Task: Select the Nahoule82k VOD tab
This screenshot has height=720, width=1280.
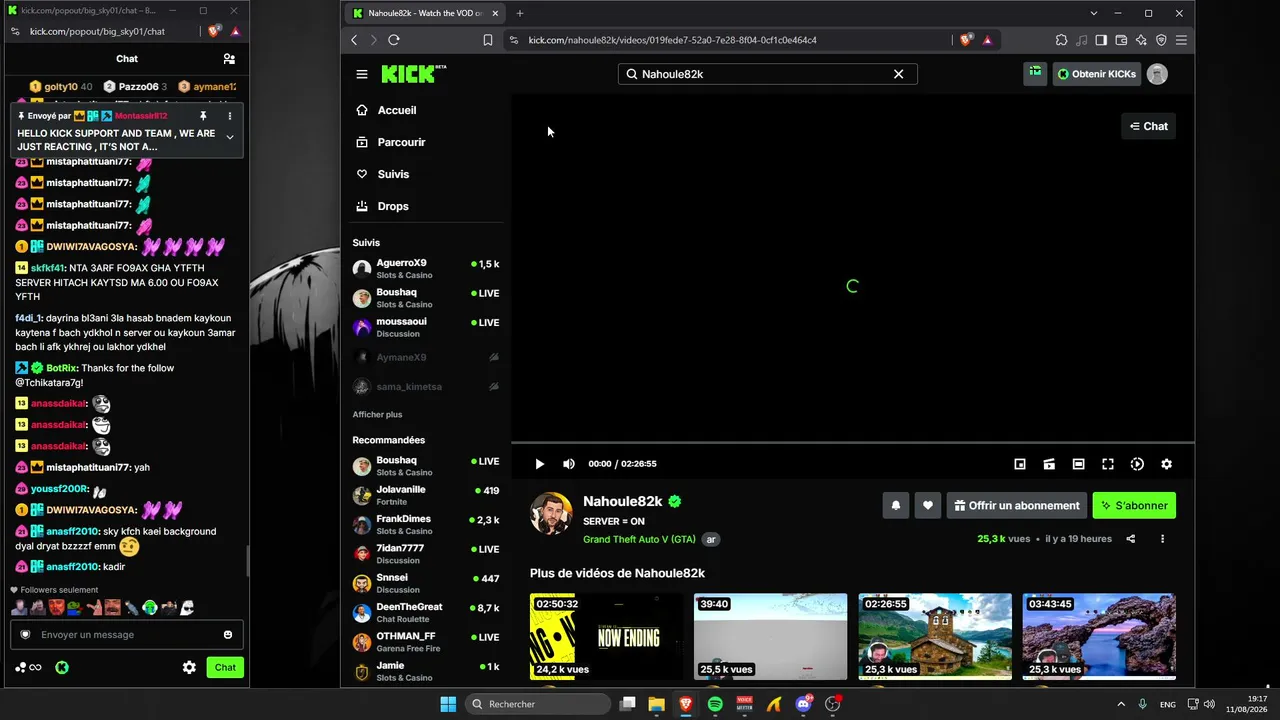Action: 427,13
